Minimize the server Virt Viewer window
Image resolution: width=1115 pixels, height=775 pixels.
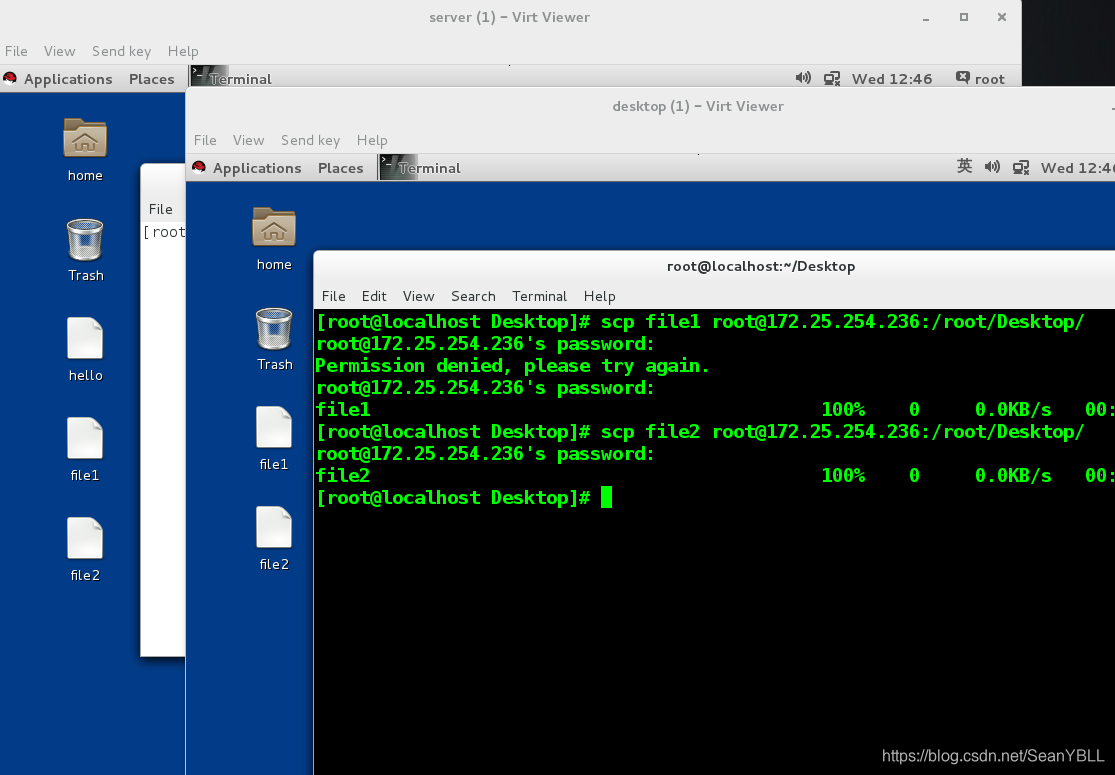(x=926, y=18)
